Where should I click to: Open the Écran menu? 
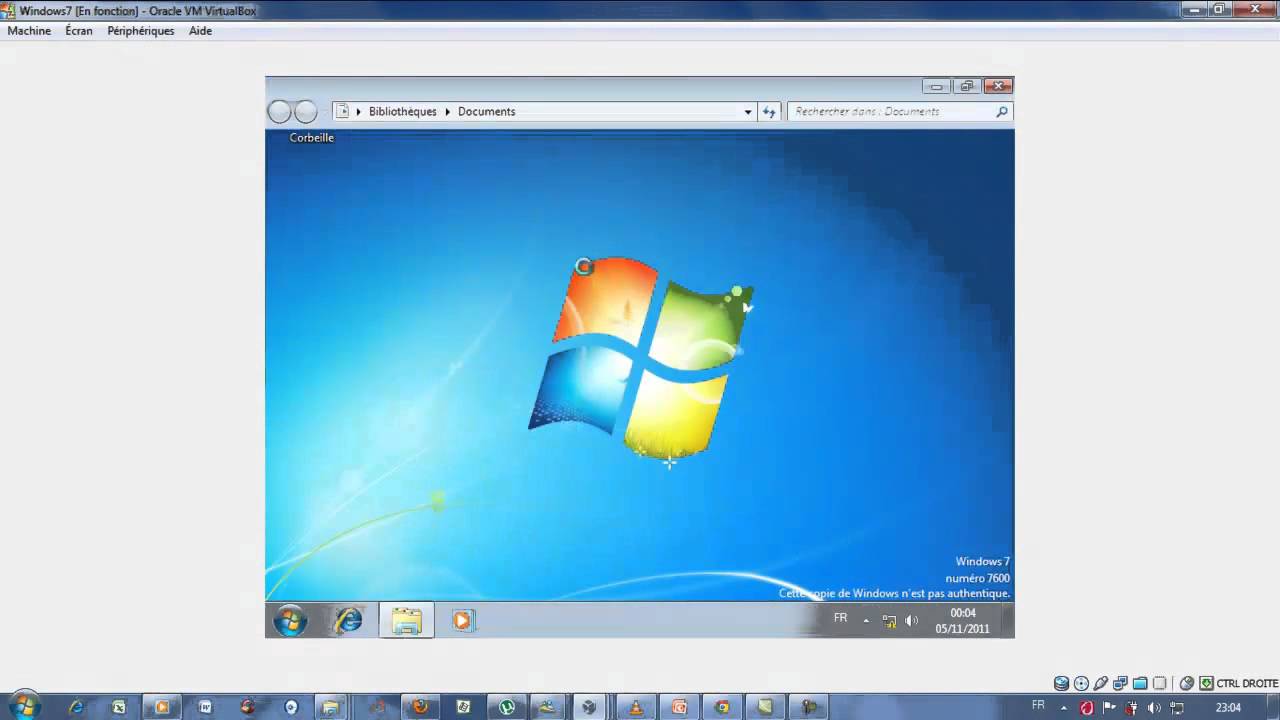(x=79, y=31)
